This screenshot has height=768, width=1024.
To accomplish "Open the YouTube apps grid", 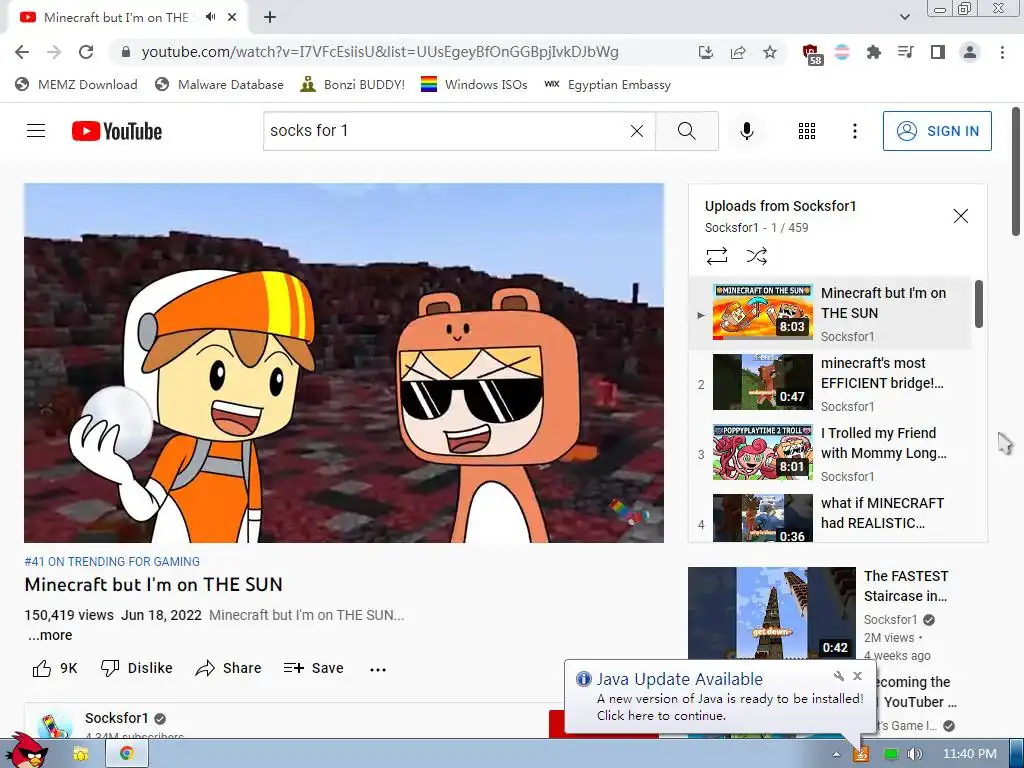I will (x=807, y=131).
